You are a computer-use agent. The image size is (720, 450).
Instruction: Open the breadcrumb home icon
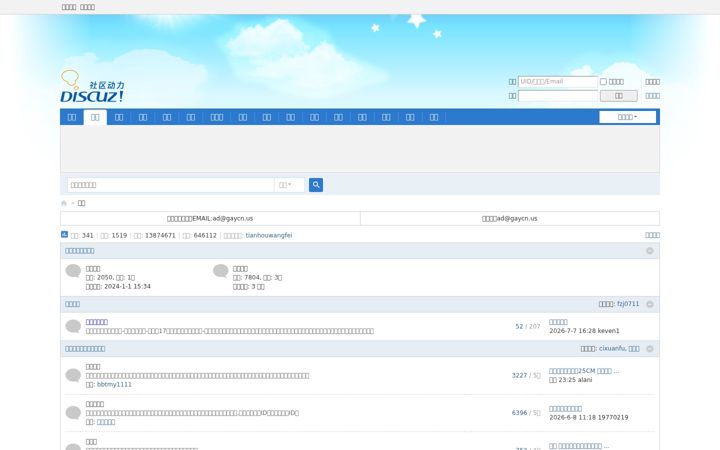pyautogui.click(x=64, y=203)
